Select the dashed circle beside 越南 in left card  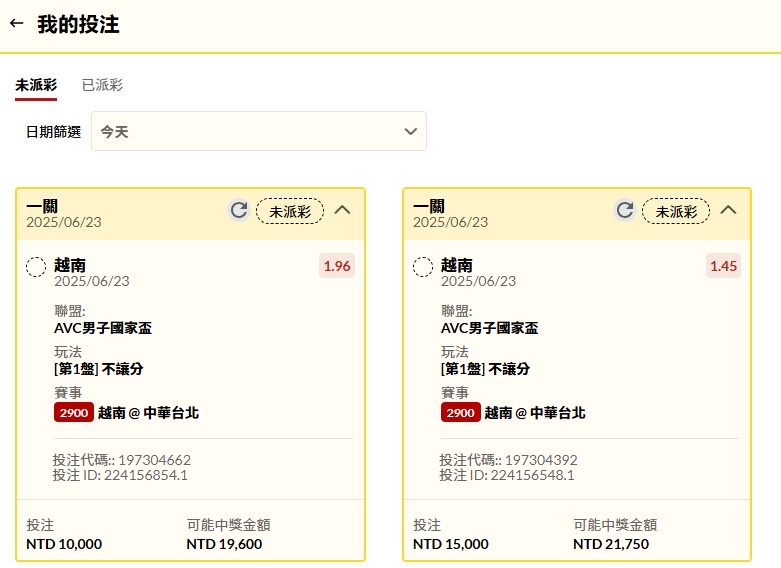tap(36, 267)
